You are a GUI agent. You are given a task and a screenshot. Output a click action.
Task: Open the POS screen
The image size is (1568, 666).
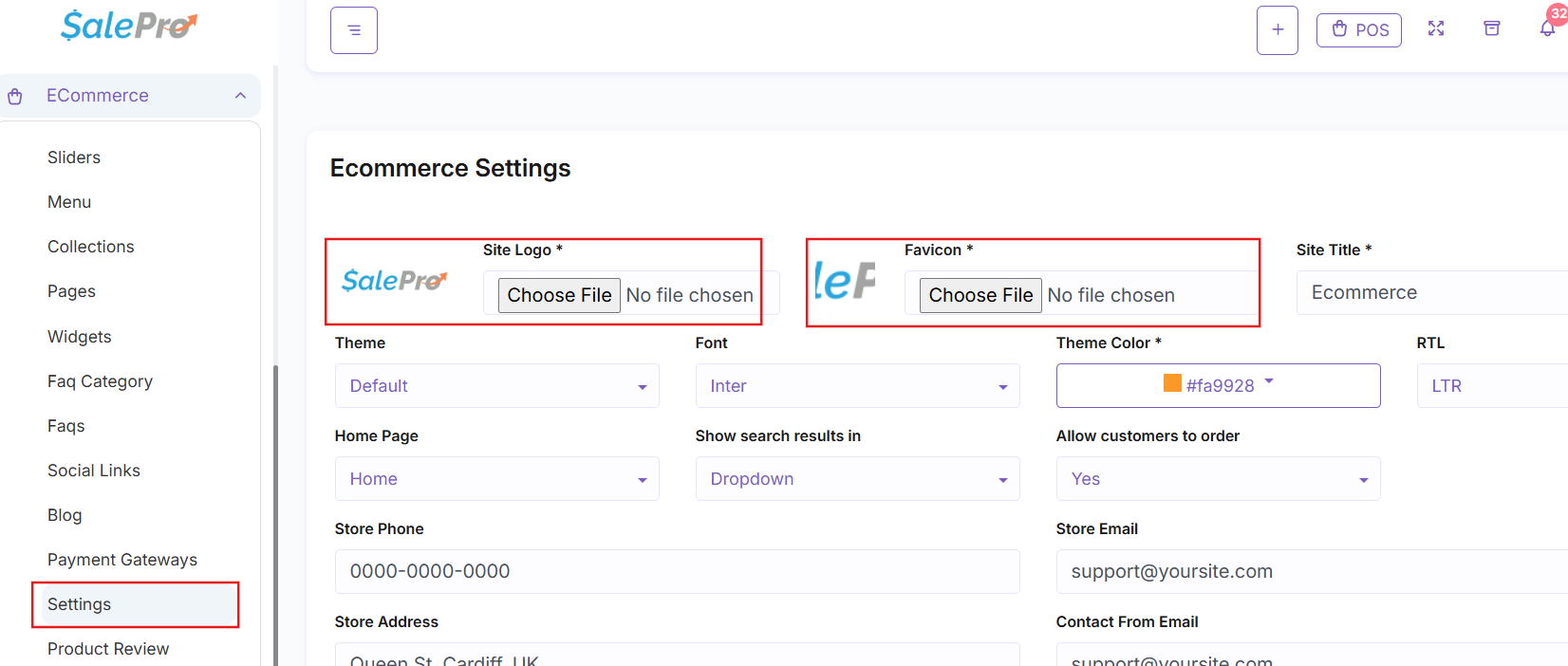click(1359, 30)
